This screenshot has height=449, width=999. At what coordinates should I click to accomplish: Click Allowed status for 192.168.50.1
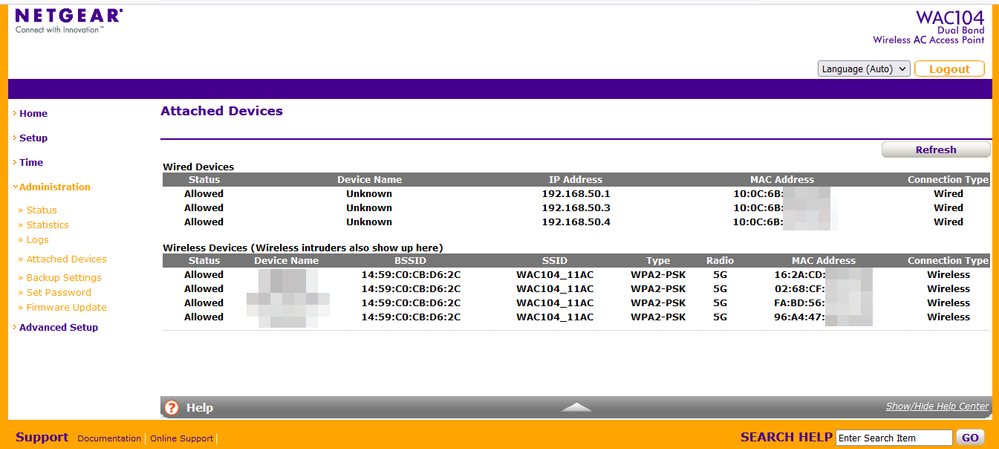204,194
